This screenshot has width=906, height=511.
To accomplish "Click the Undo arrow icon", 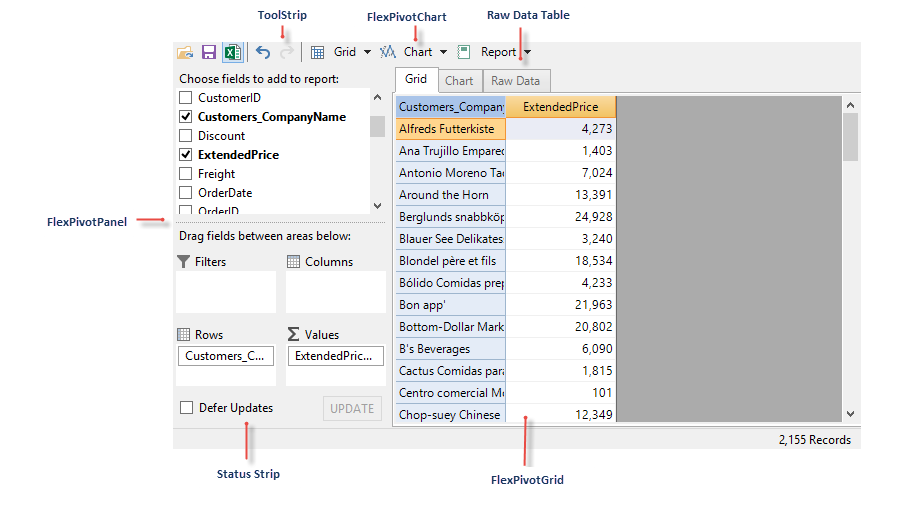I will tap(263, 52).
